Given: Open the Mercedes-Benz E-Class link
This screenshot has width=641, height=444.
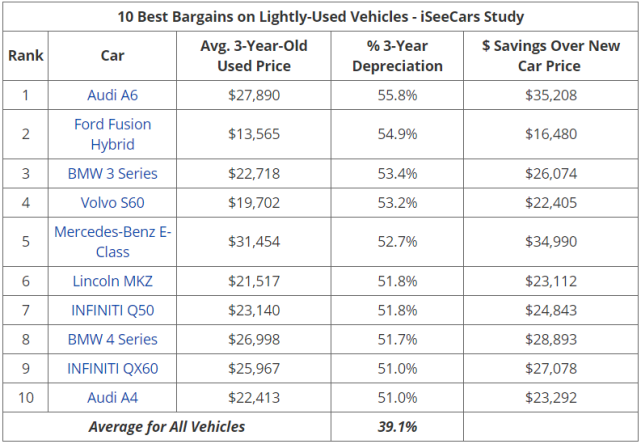Looking at the screenshot, I should (112, 241).
